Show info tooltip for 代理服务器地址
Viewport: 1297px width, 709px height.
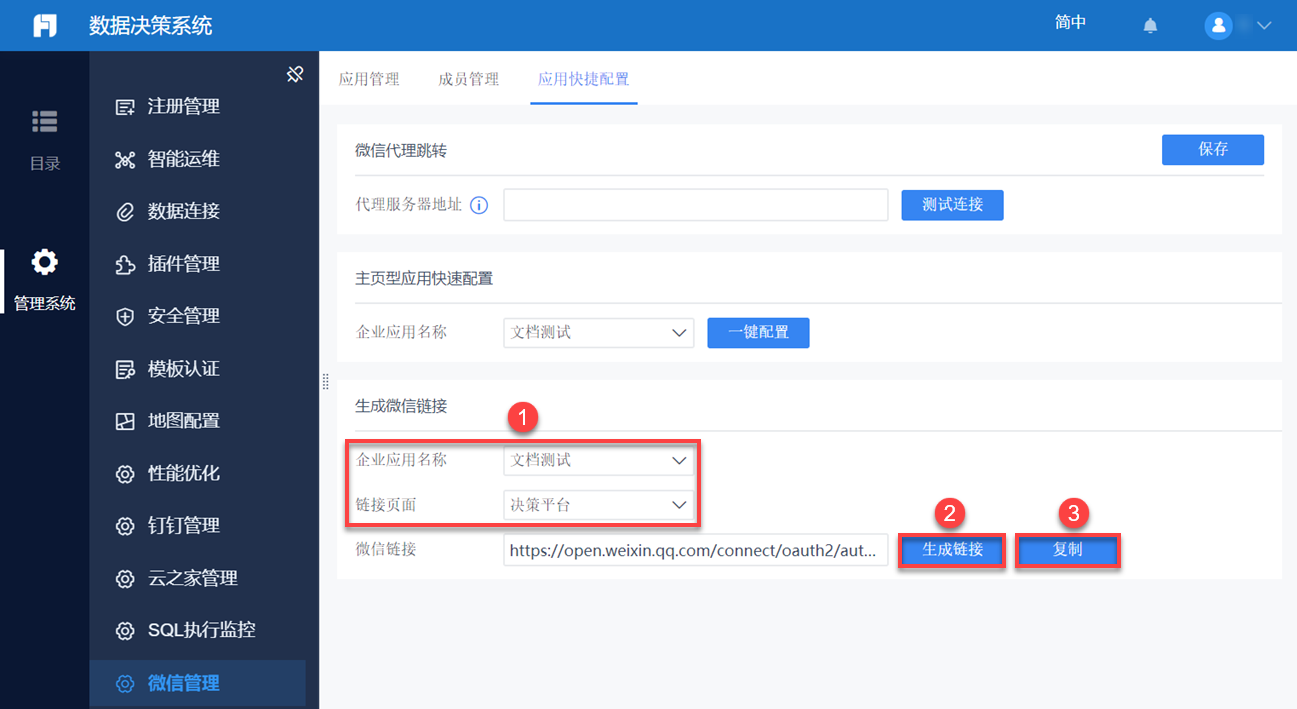[x=479, y=205]
